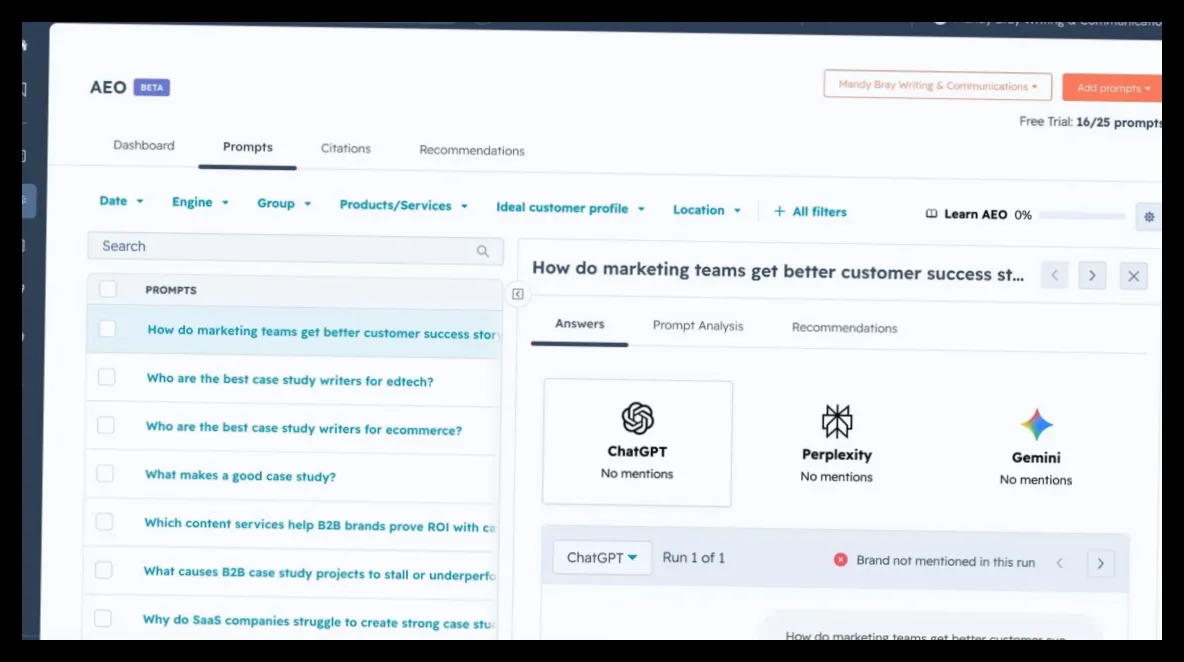
Task: Click the search magnifier icon
Action: tap(483, 251)
